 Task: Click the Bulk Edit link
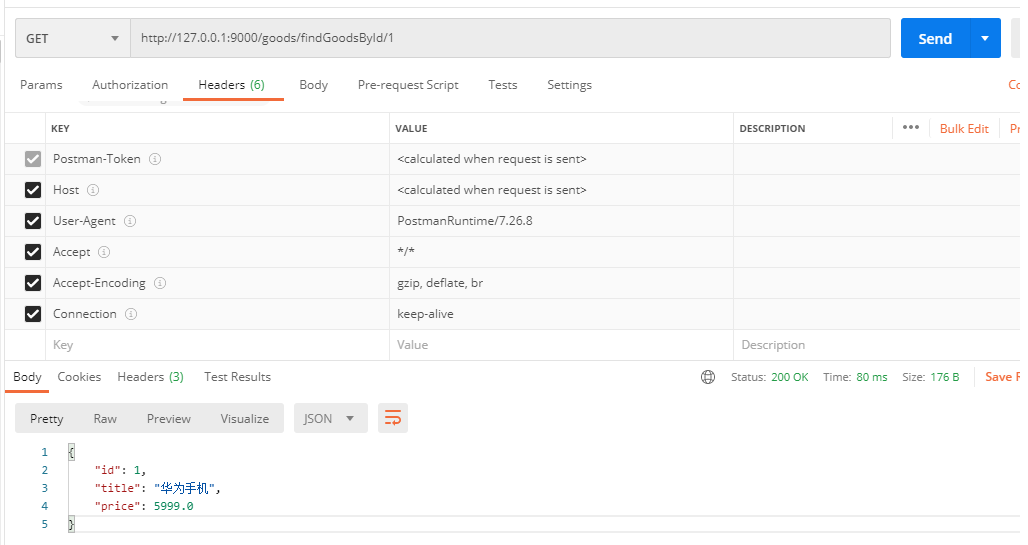pyautogui.click(x=964, y=129)
